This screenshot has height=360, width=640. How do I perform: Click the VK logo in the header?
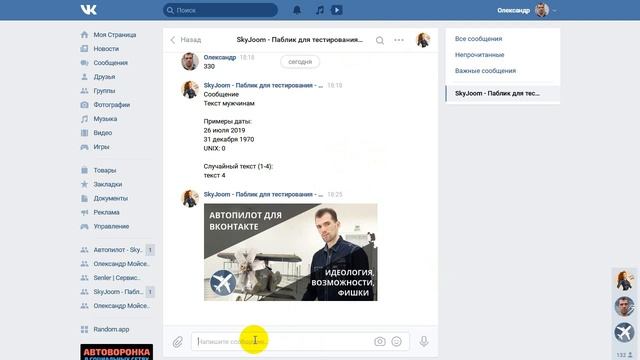coord(88,10)
